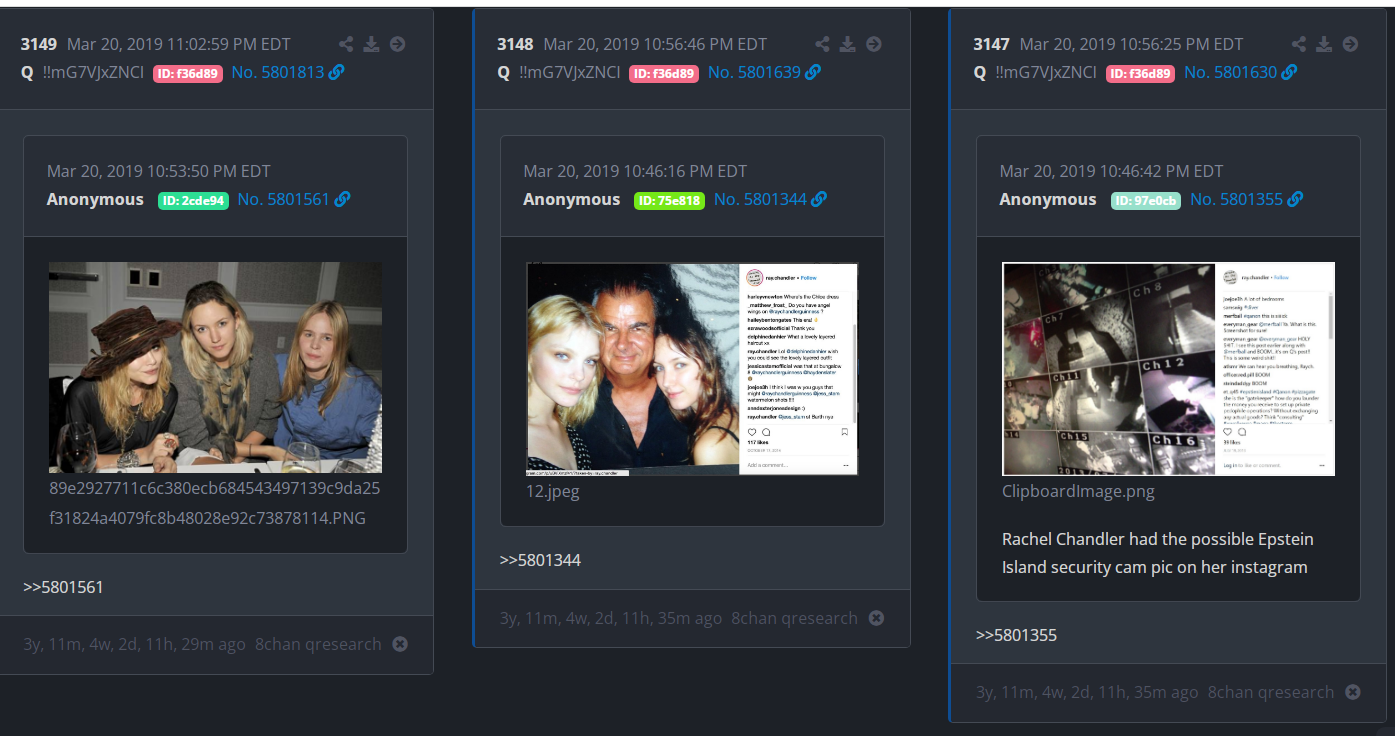Click tripcode !!mG7VJxZNCI on post 3149
This screenshot has width=1395, height=736.
tap(94, 72)
